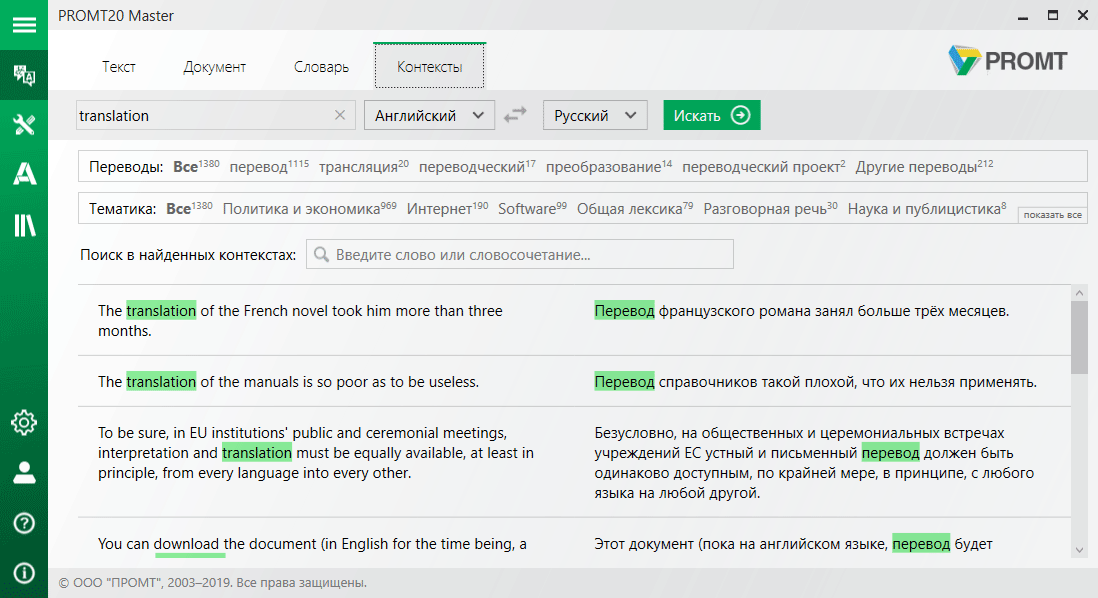Click the PROMT logo
The image size is (1098, 598).
pyautogui.click(x=1007, y=61)
